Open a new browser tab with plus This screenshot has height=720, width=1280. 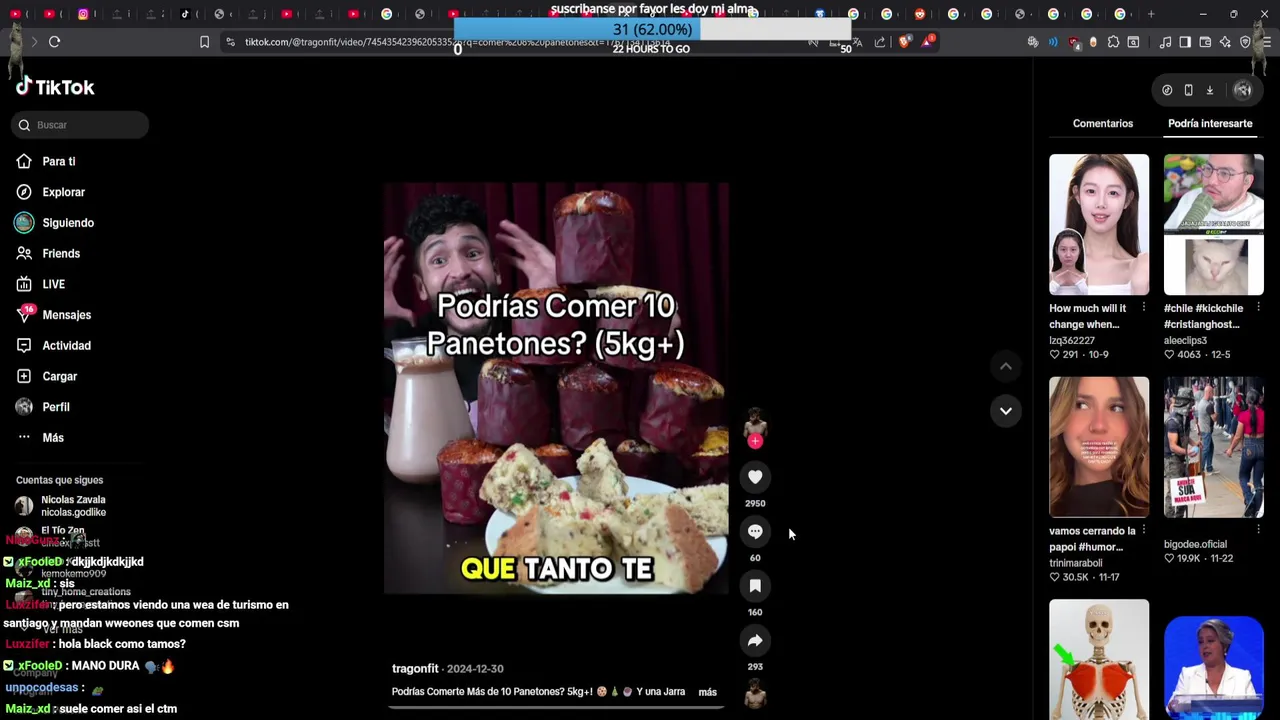(x=1150, y=14)
